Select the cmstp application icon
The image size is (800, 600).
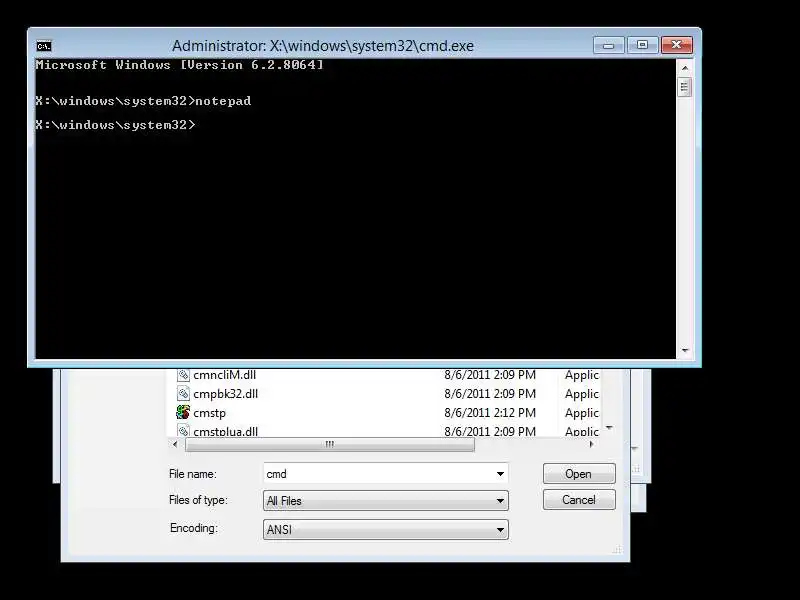(x=183, y=412)
